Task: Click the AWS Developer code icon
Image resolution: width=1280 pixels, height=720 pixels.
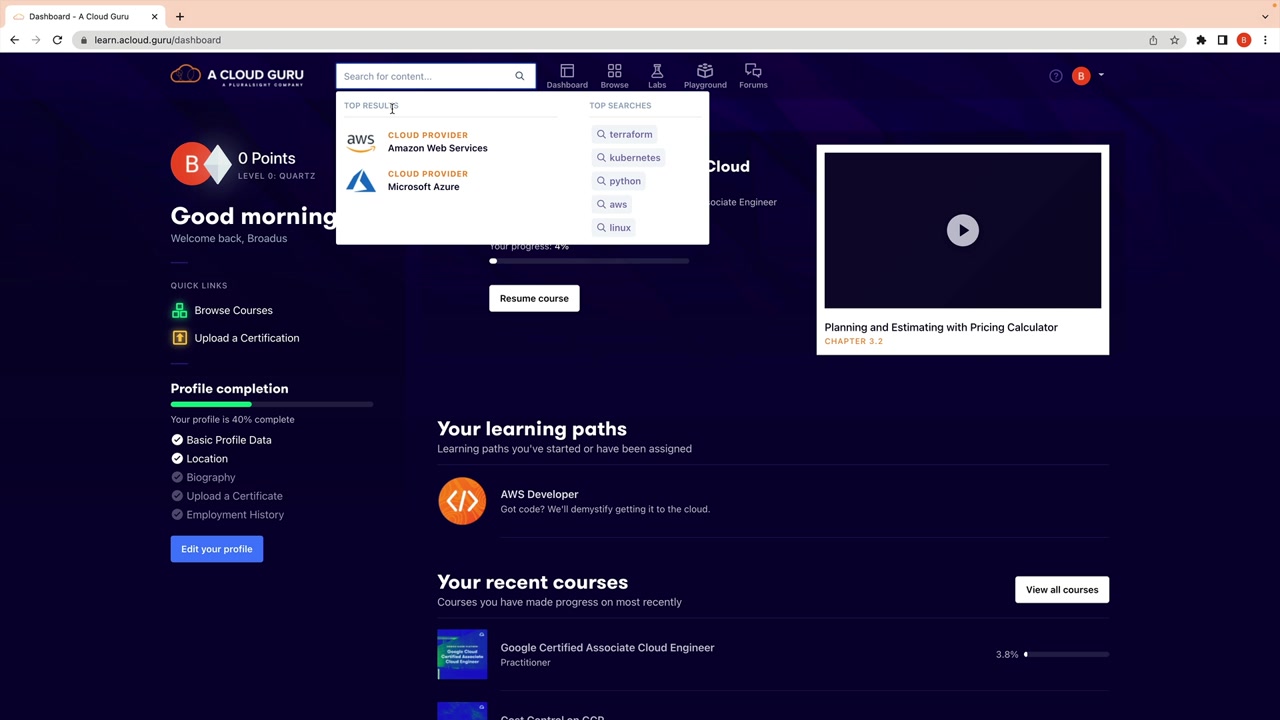Action: (x=462, y=501)
